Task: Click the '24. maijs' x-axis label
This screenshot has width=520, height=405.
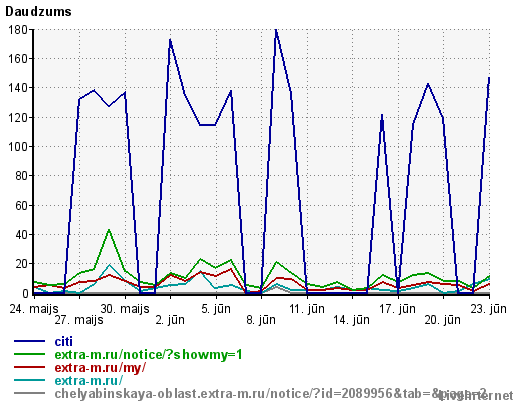Action: [x=34, y=309]
